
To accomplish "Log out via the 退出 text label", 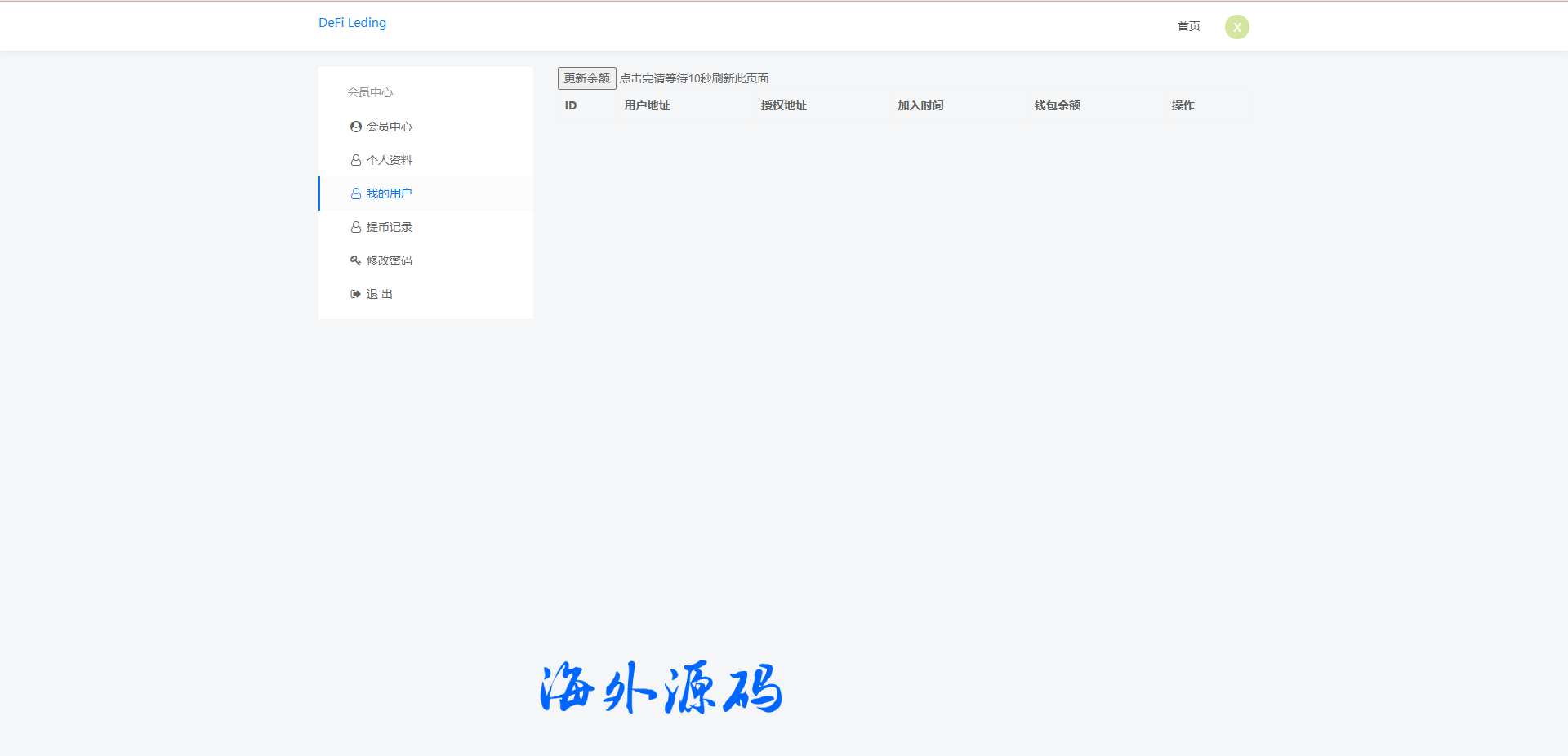I will coord(380,294).
